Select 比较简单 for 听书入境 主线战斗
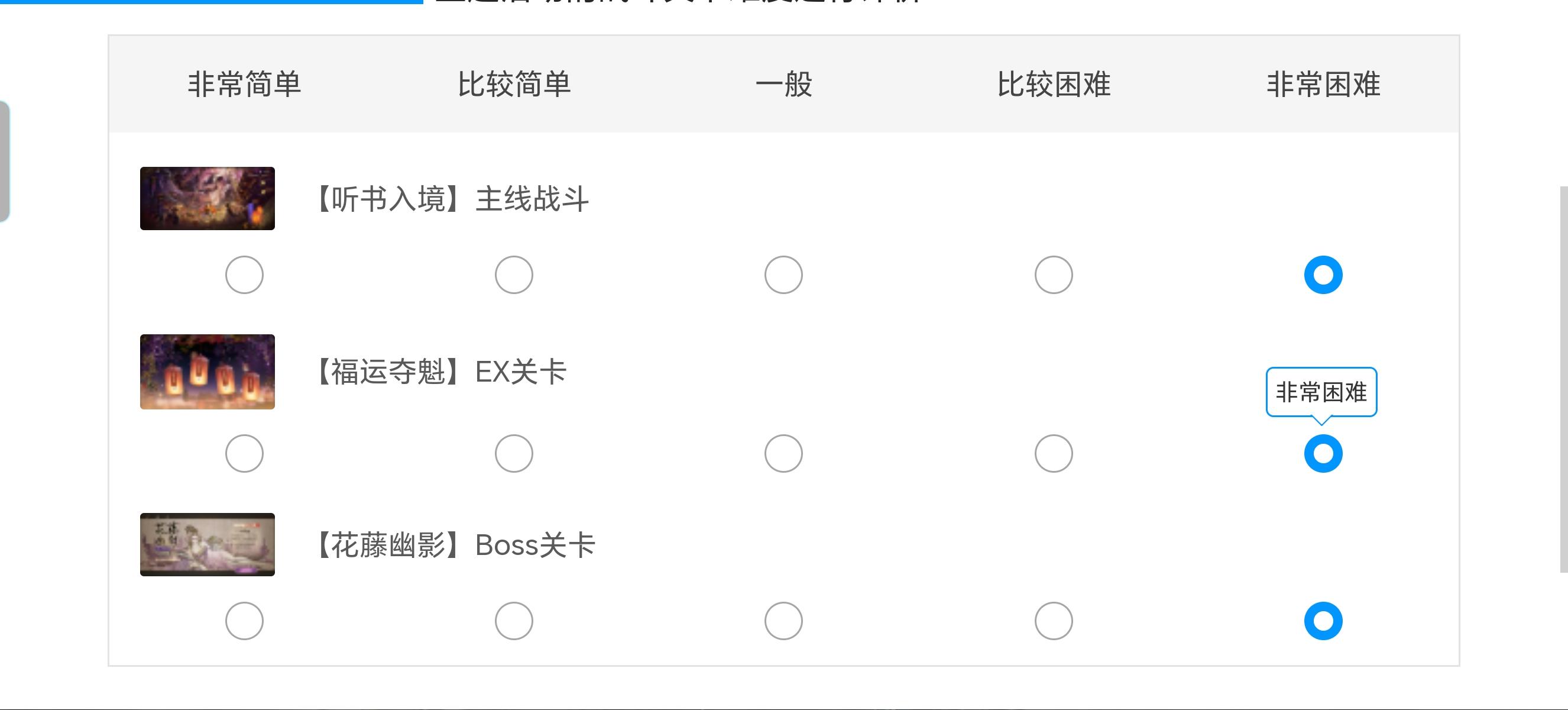This screenshot has width=1568, height=710. pyautogui.click(x=514, y=275)
